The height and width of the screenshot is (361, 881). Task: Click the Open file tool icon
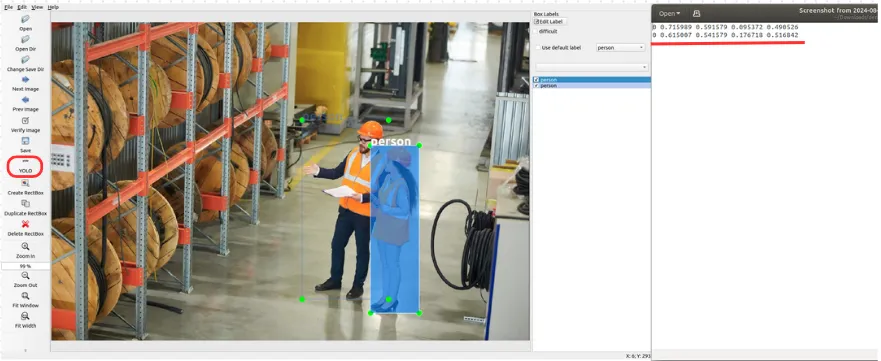coord(25,19)
